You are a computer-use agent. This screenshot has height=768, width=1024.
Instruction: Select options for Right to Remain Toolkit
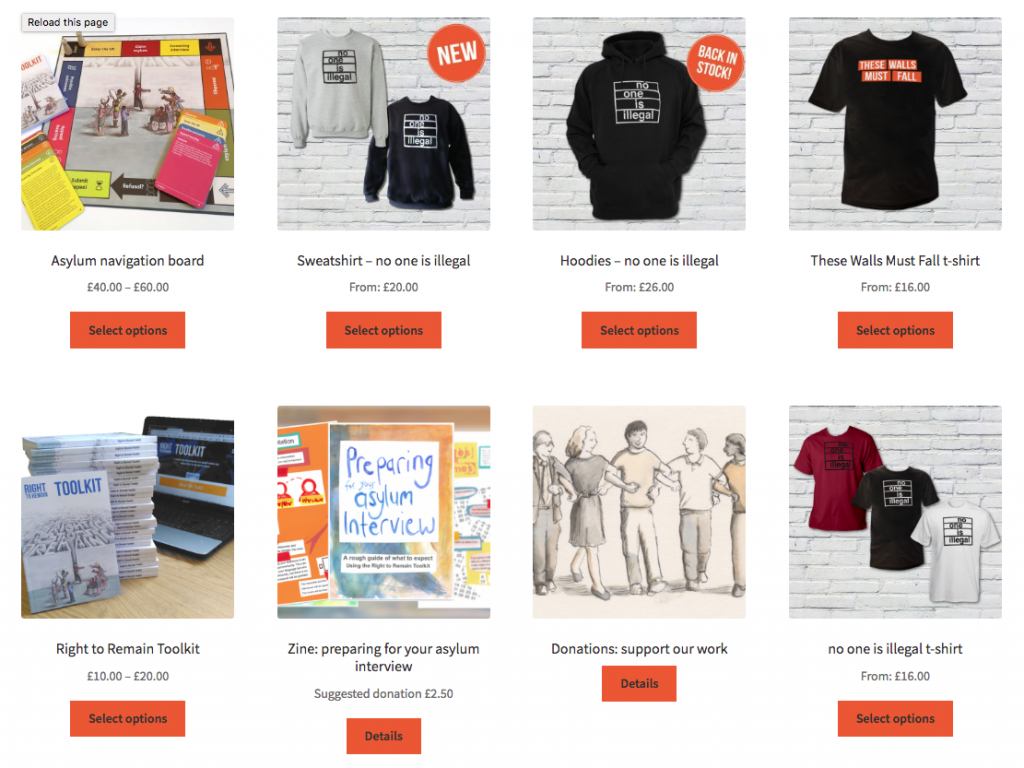(127, 718)
